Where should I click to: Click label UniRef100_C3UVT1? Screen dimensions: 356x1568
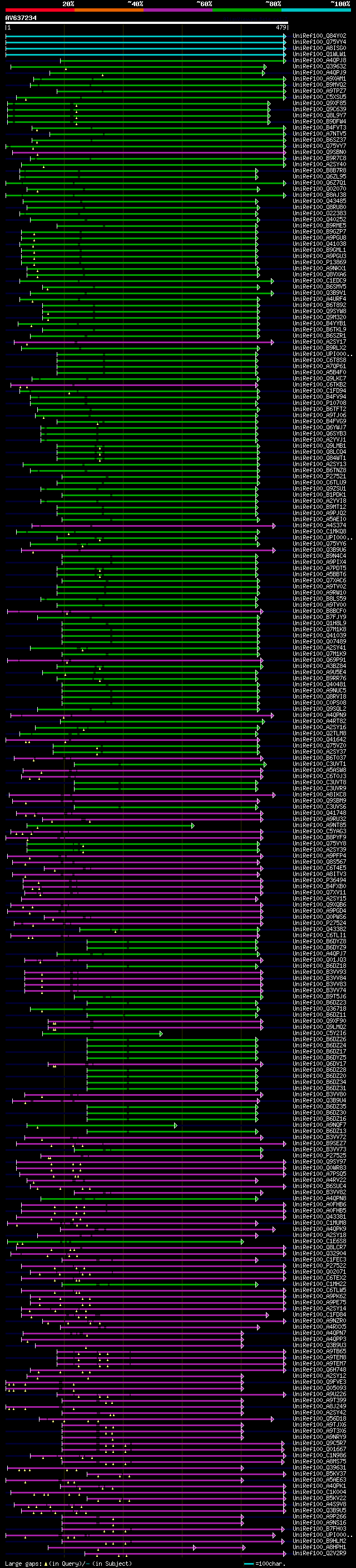point(319,764)
